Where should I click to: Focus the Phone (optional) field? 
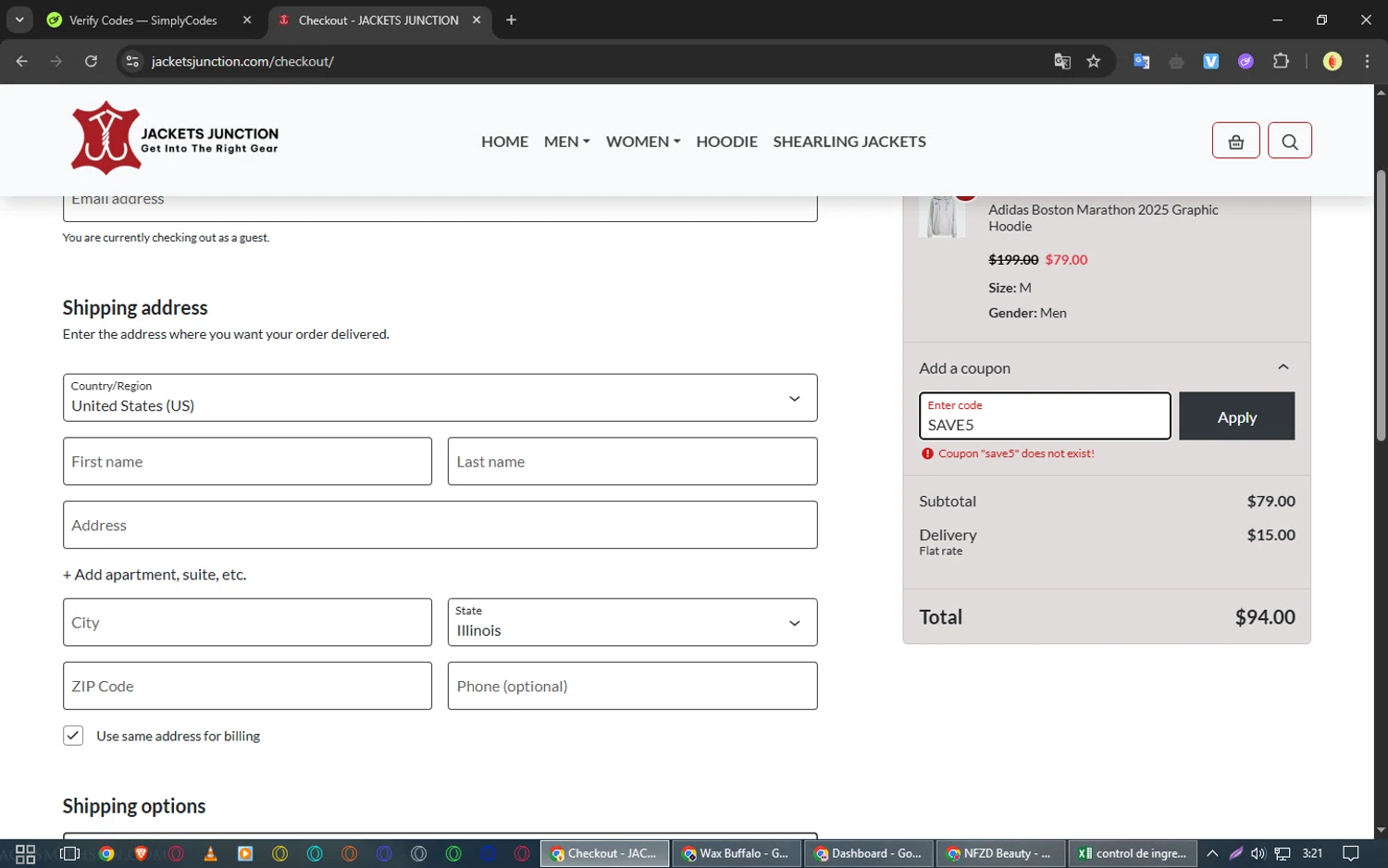632,686
